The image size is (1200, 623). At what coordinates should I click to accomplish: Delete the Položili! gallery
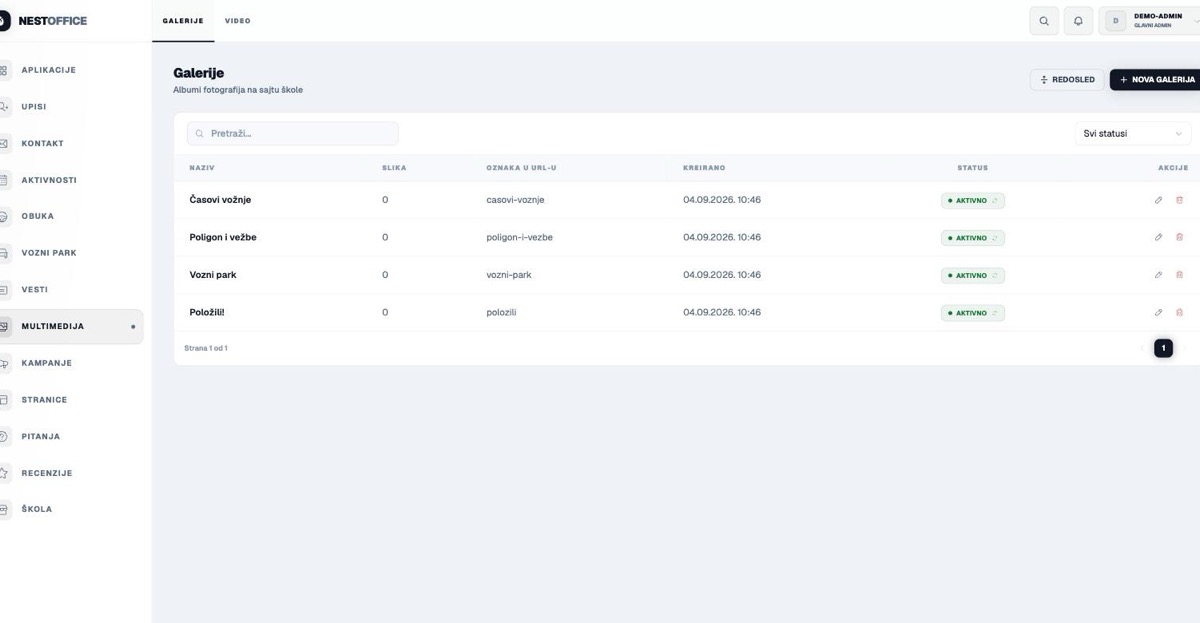(x=1179, y=312)
